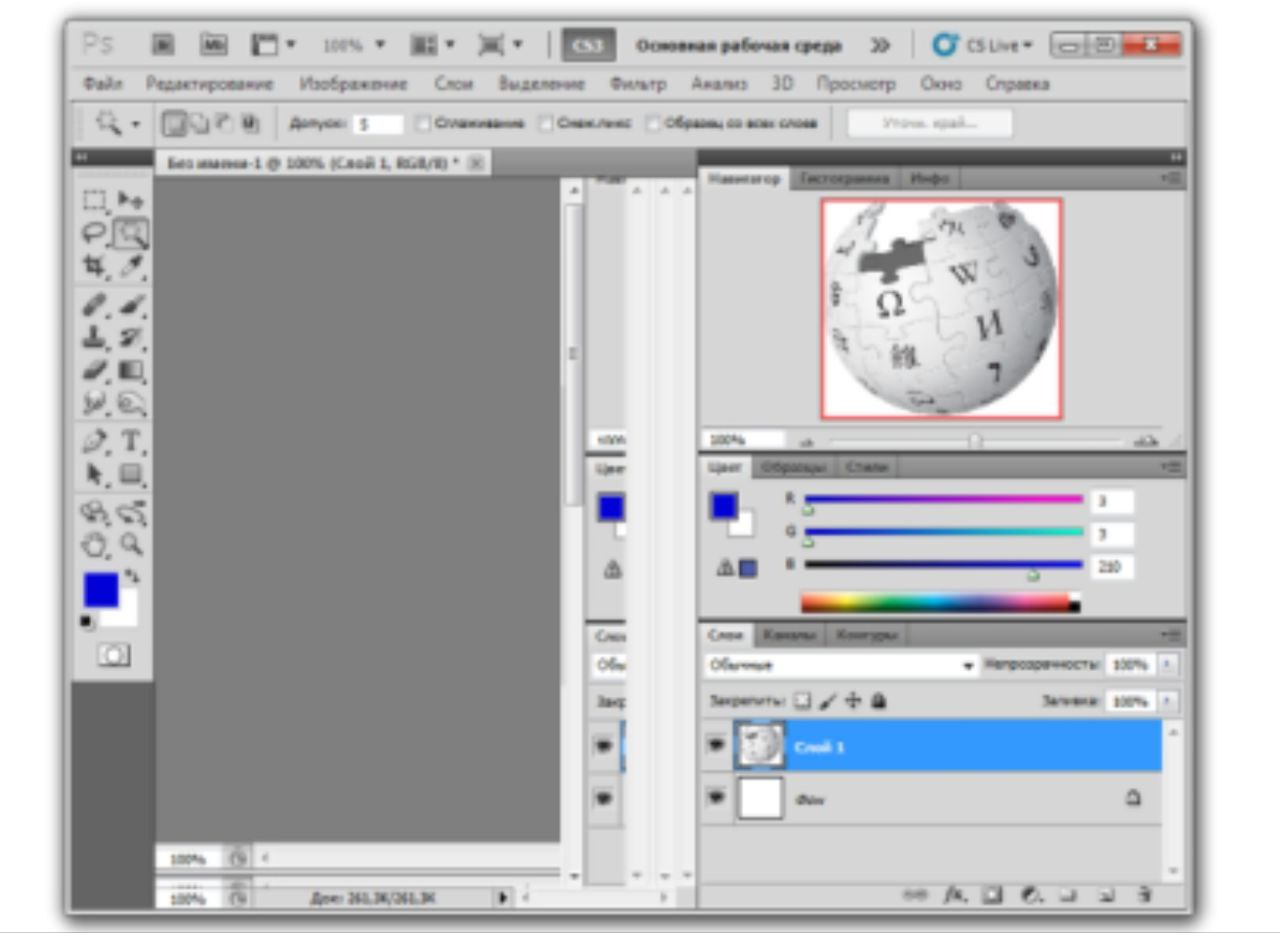Click the Допуск tolerance input field

pyautogui.click(x=377, y=124)
